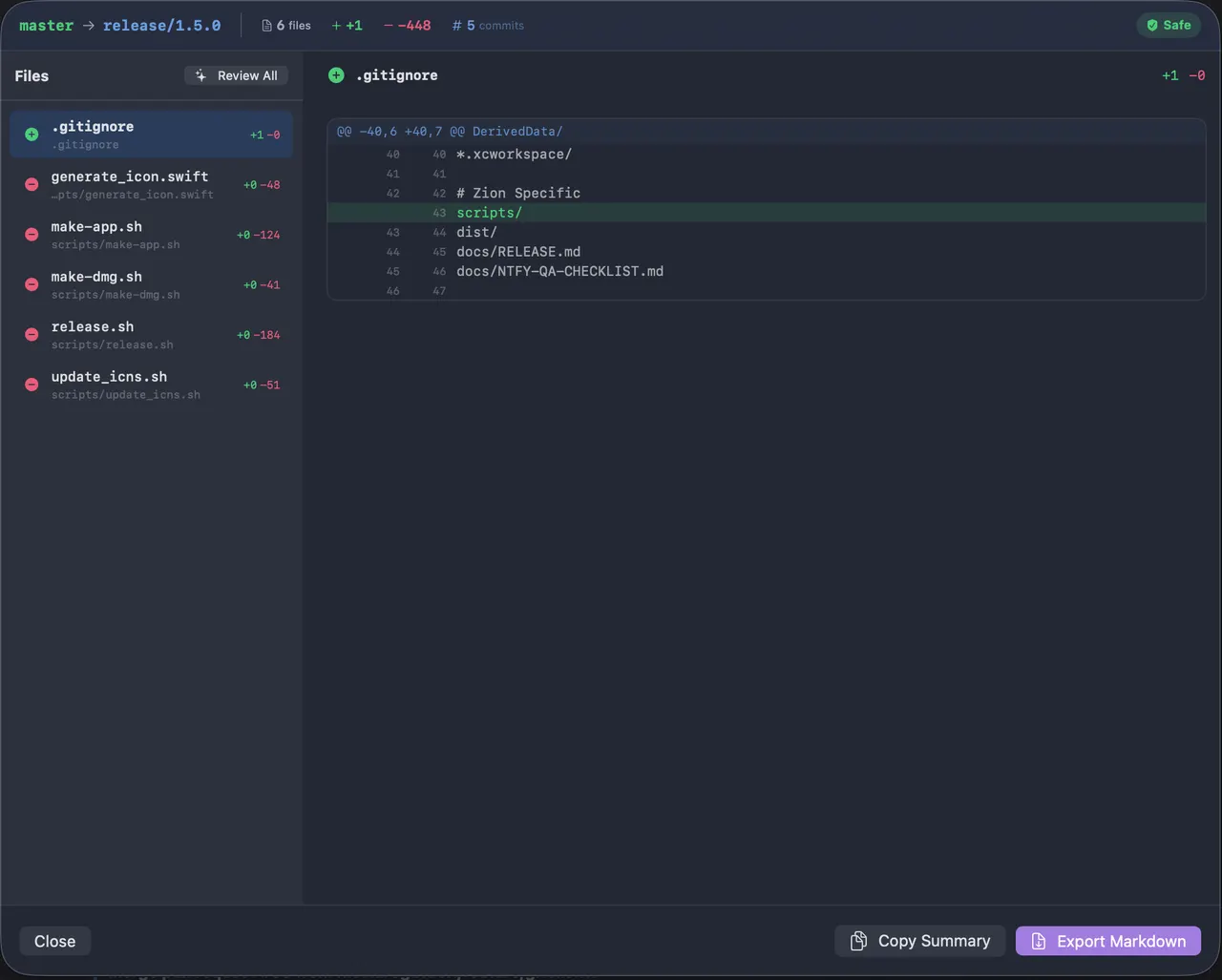The width and height of the screenshot is (1222, 980).
Task: Click the +1 additions counter in top bar
Action: pos(348,26)
